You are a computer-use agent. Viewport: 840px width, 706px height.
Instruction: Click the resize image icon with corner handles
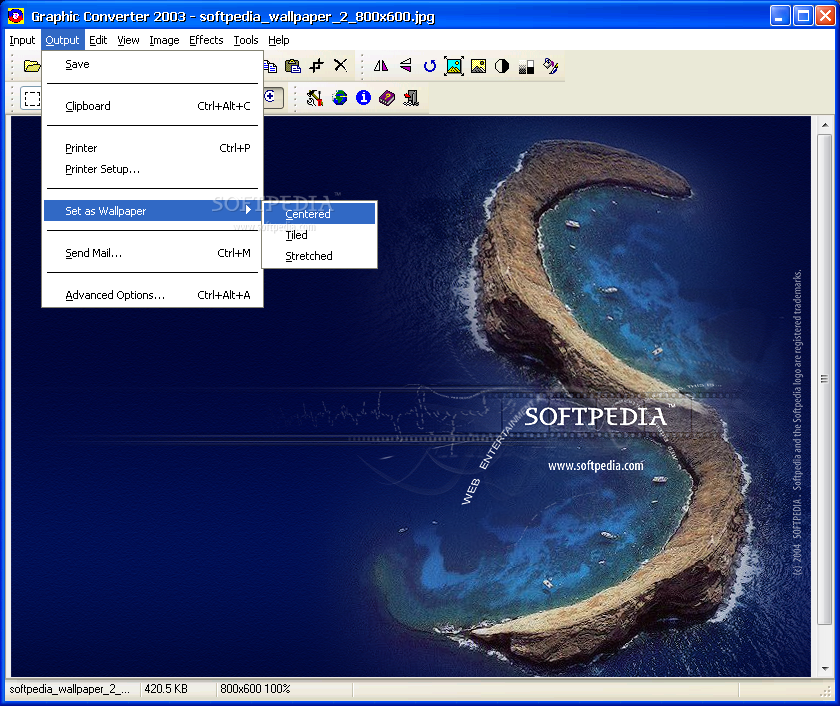click(x=454, y=66)
